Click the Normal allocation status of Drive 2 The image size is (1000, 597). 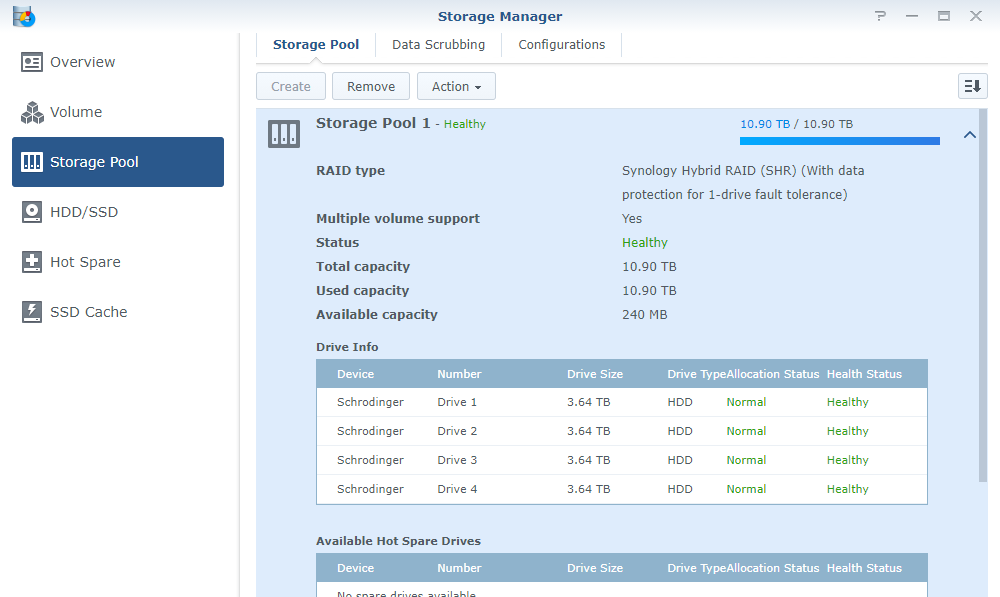coord(746,431)
